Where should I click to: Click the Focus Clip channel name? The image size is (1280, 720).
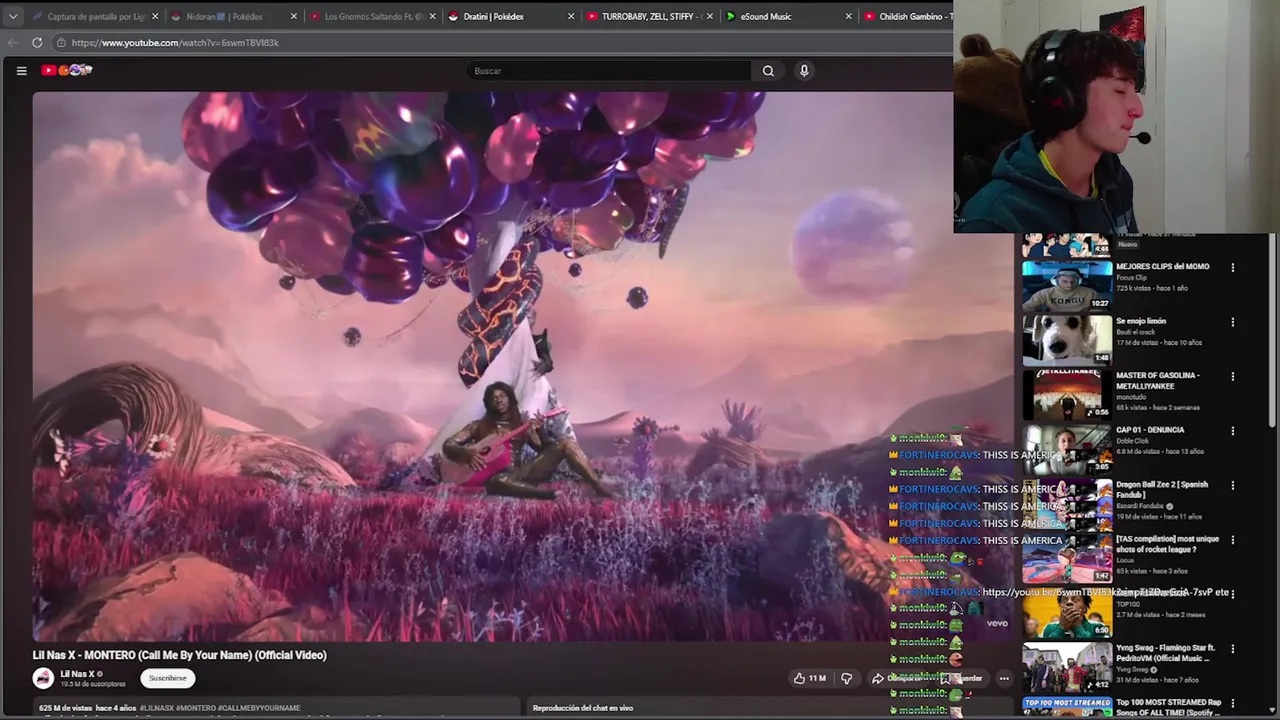pyautogui.click(x=1132, y=277)
